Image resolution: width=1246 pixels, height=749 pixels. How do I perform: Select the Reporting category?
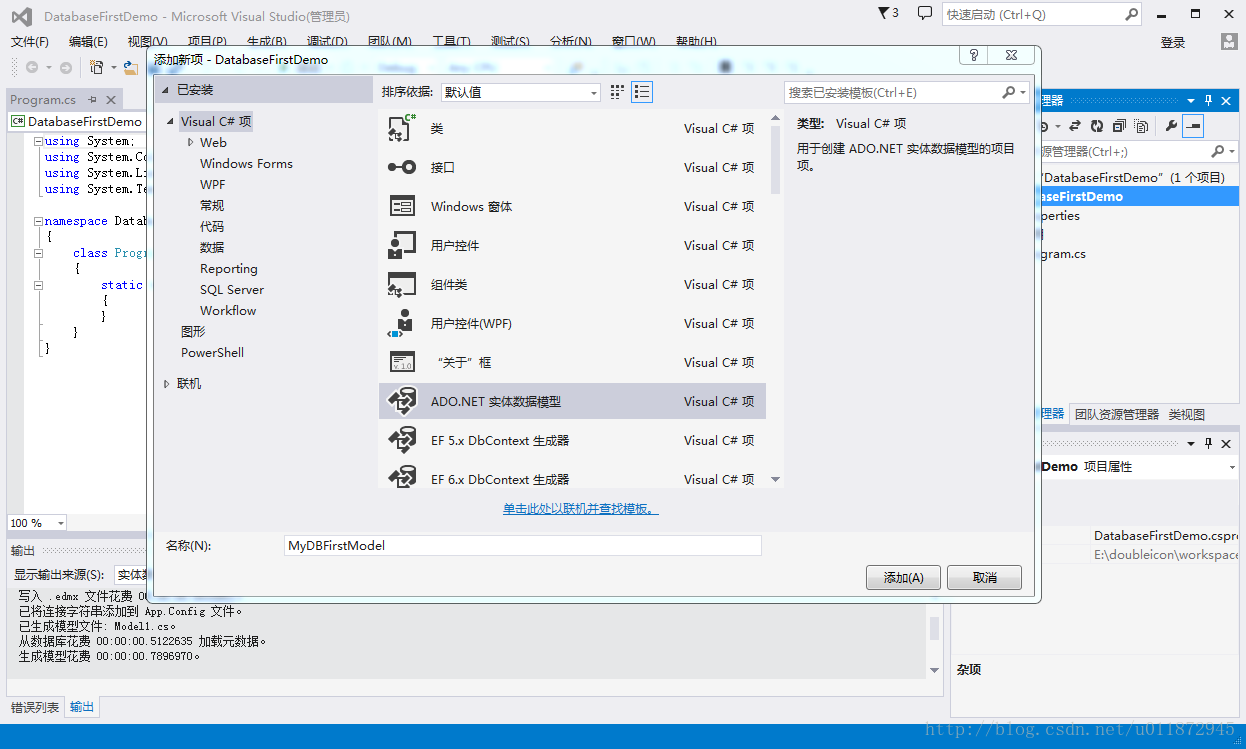[x=229, y=269]
